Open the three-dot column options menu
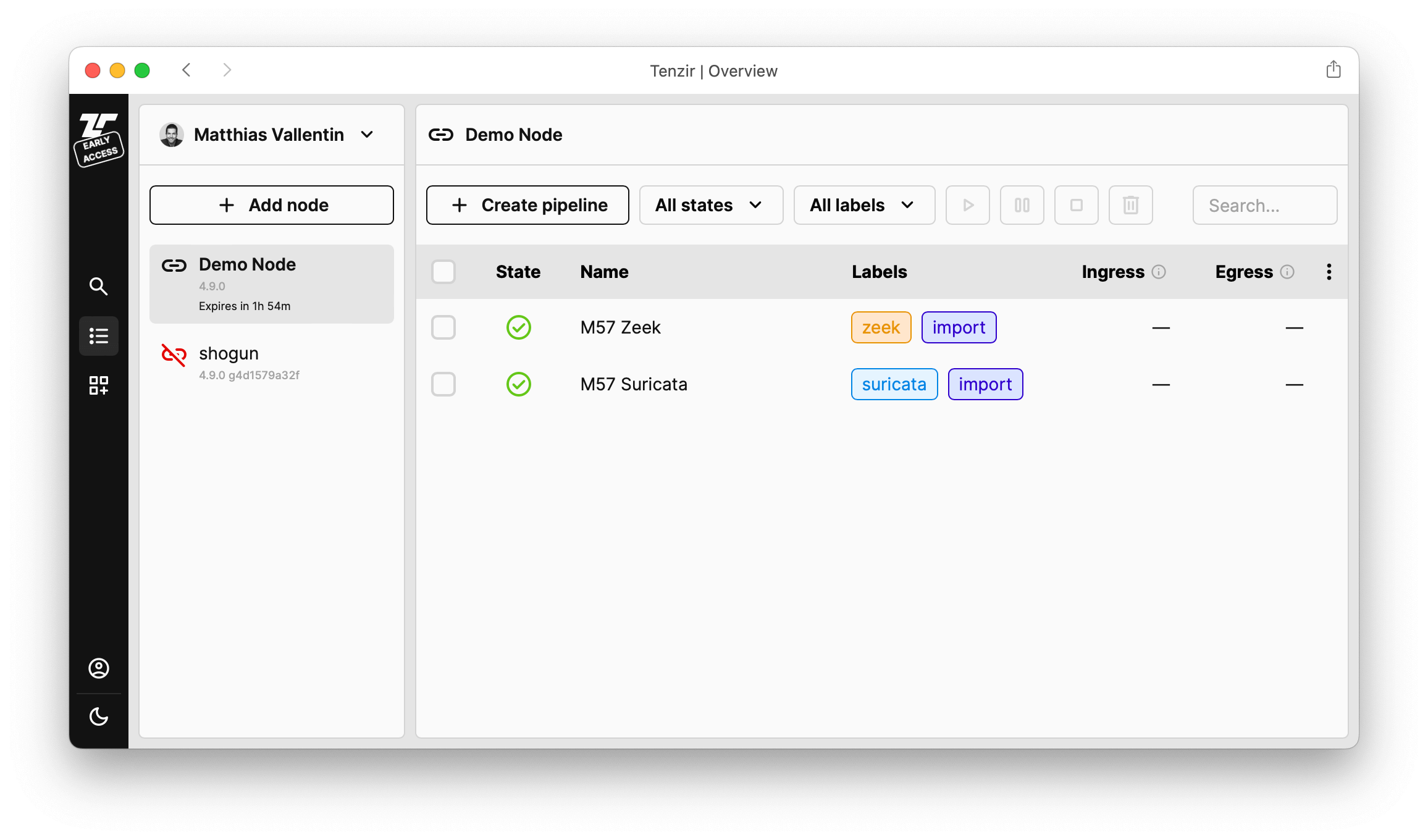 1329,272
